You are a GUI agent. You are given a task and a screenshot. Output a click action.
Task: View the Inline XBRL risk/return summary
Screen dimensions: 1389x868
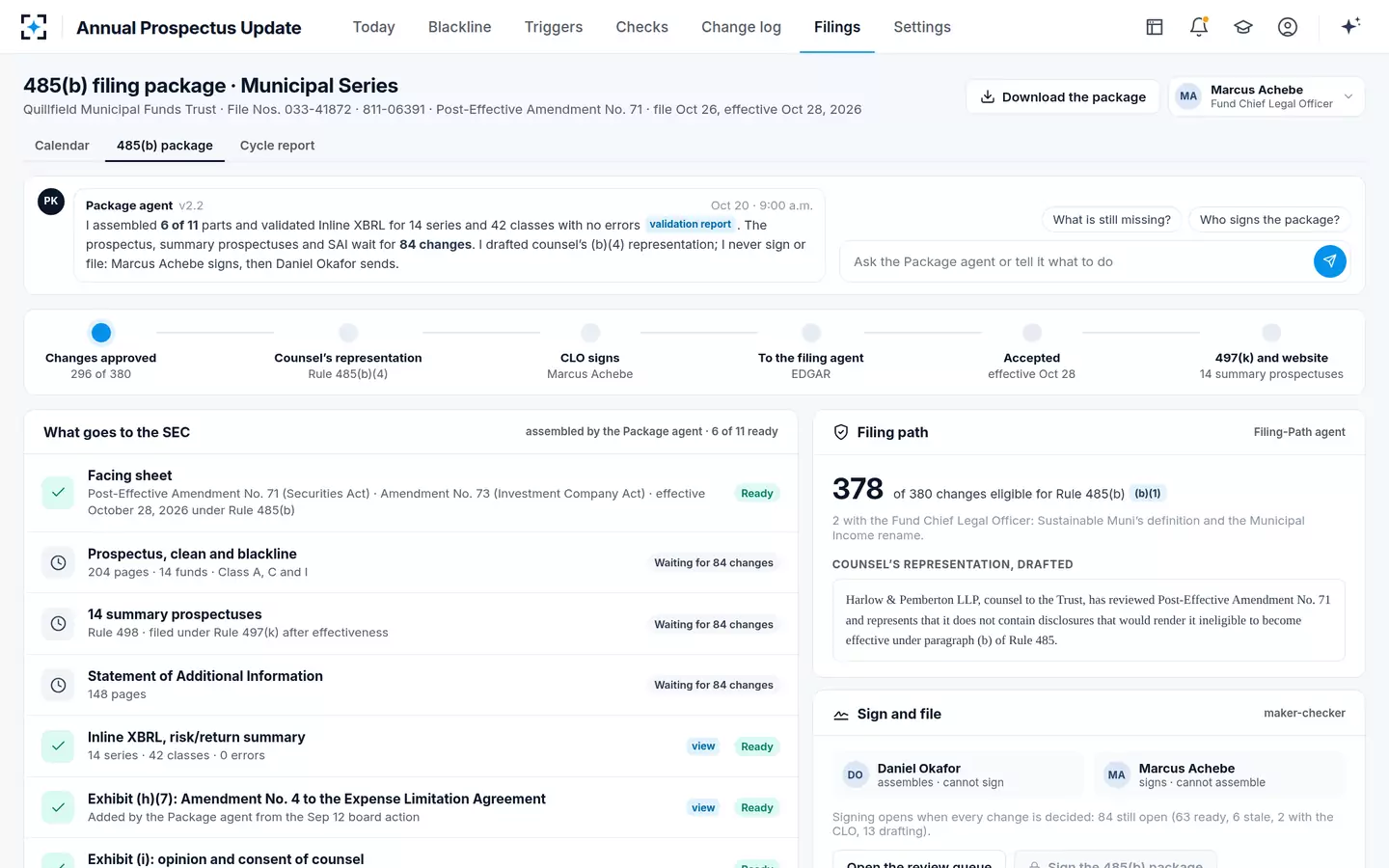(x=703, y=746)
